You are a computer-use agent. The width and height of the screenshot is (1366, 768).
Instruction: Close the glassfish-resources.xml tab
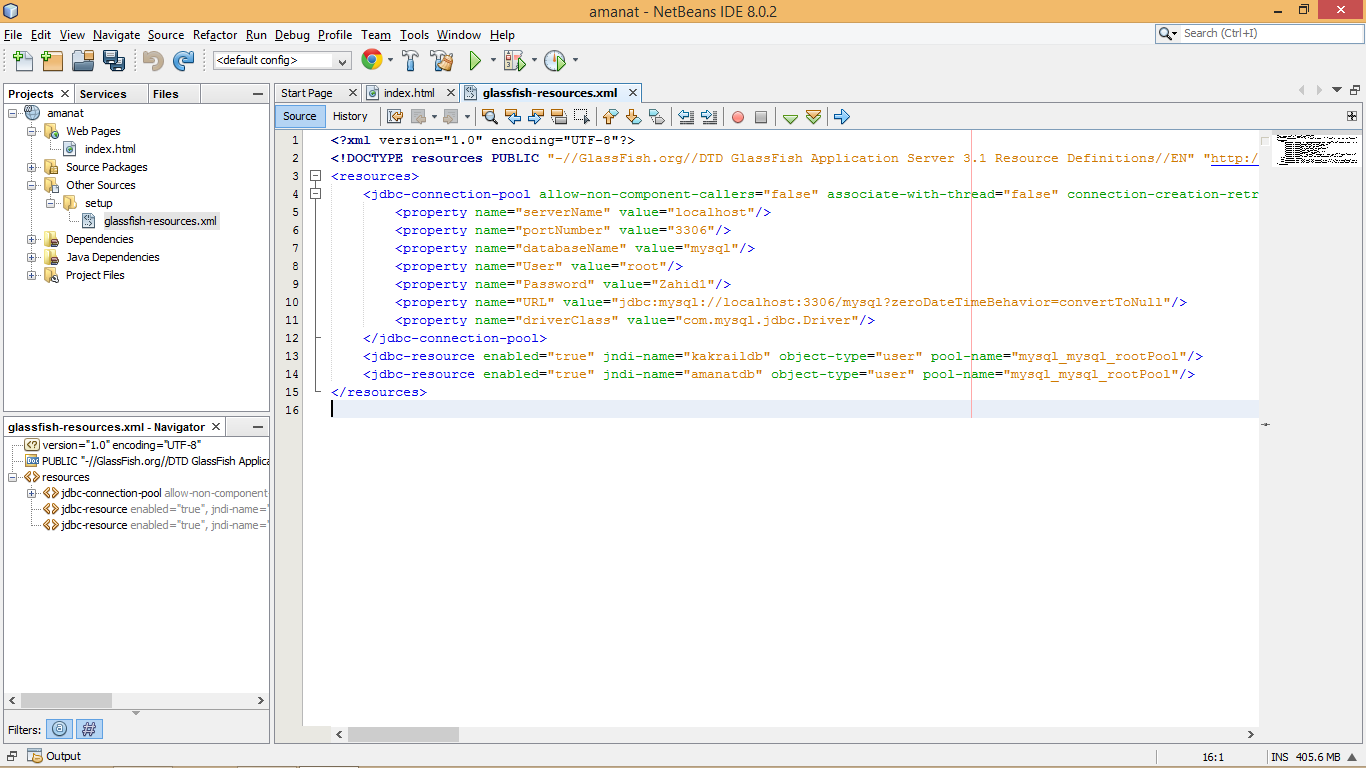632,93
